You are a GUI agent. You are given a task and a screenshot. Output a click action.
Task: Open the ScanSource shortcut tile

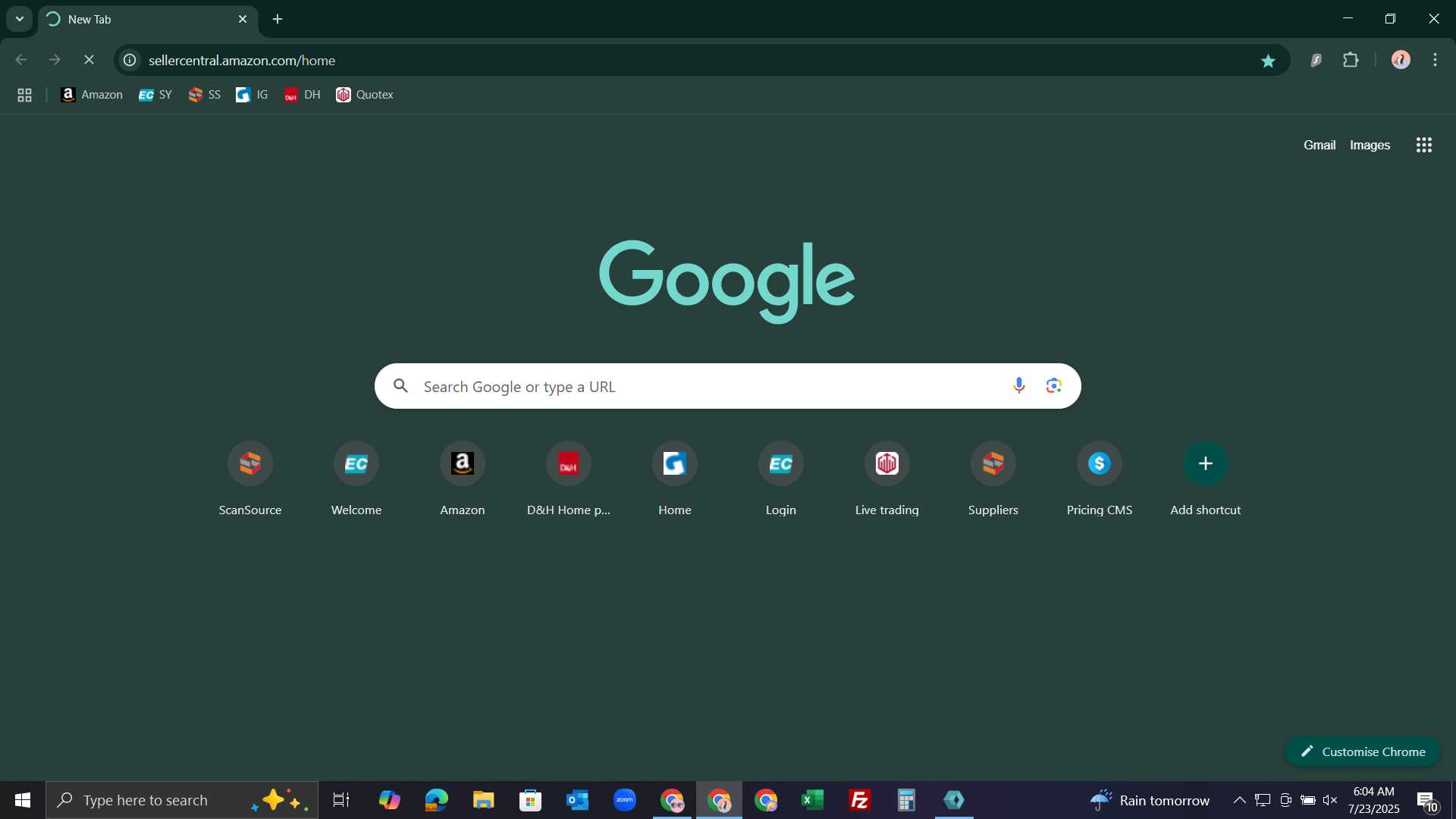250,479
